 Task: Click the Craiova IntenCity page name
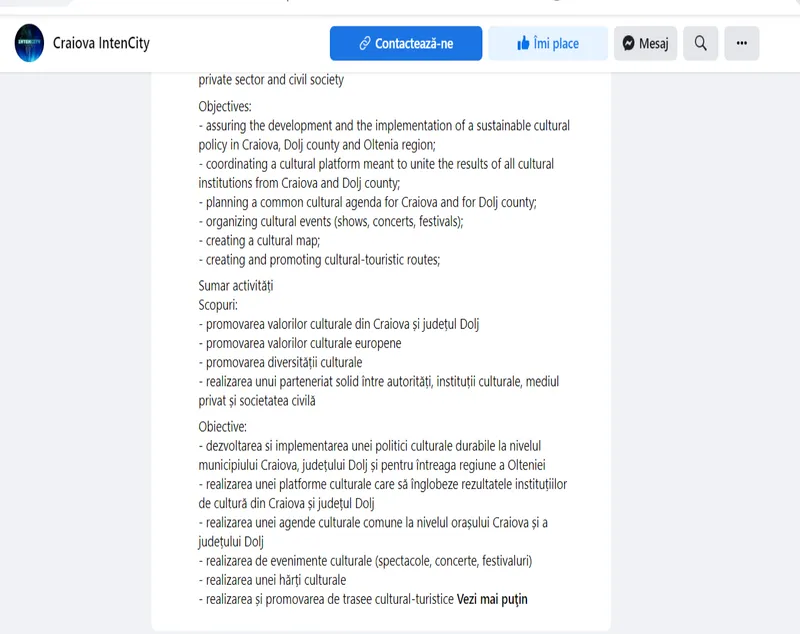point(102,44)
